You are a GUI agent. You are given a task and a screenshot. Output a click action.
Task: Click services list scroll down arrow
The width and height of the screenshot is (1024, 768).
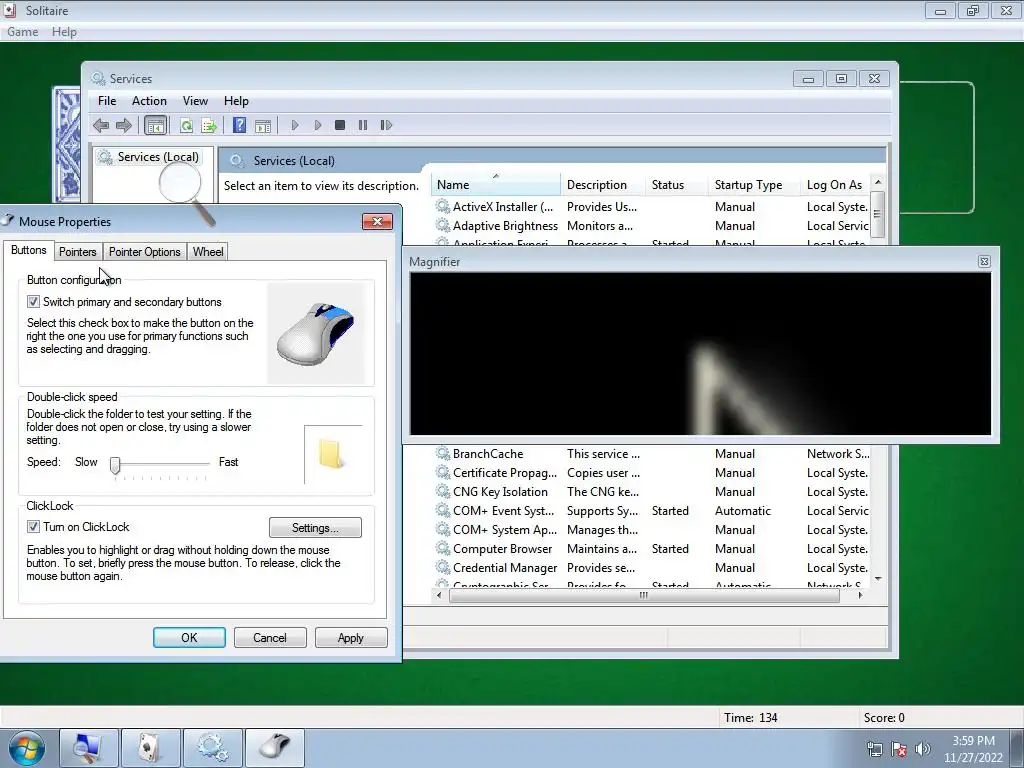pos(878,579)
